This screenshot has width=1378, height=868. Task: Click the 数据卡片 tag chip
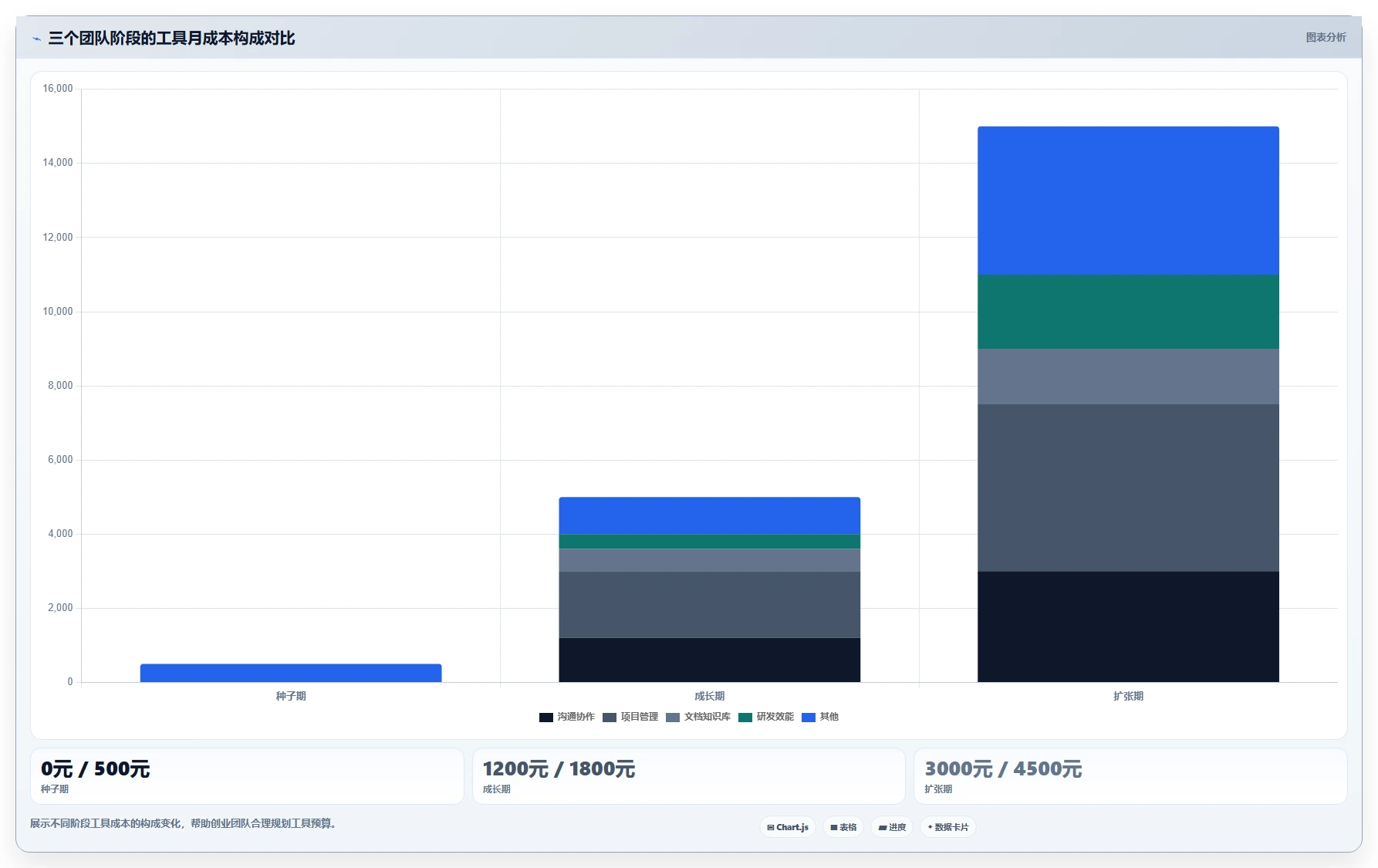[948, 827]
